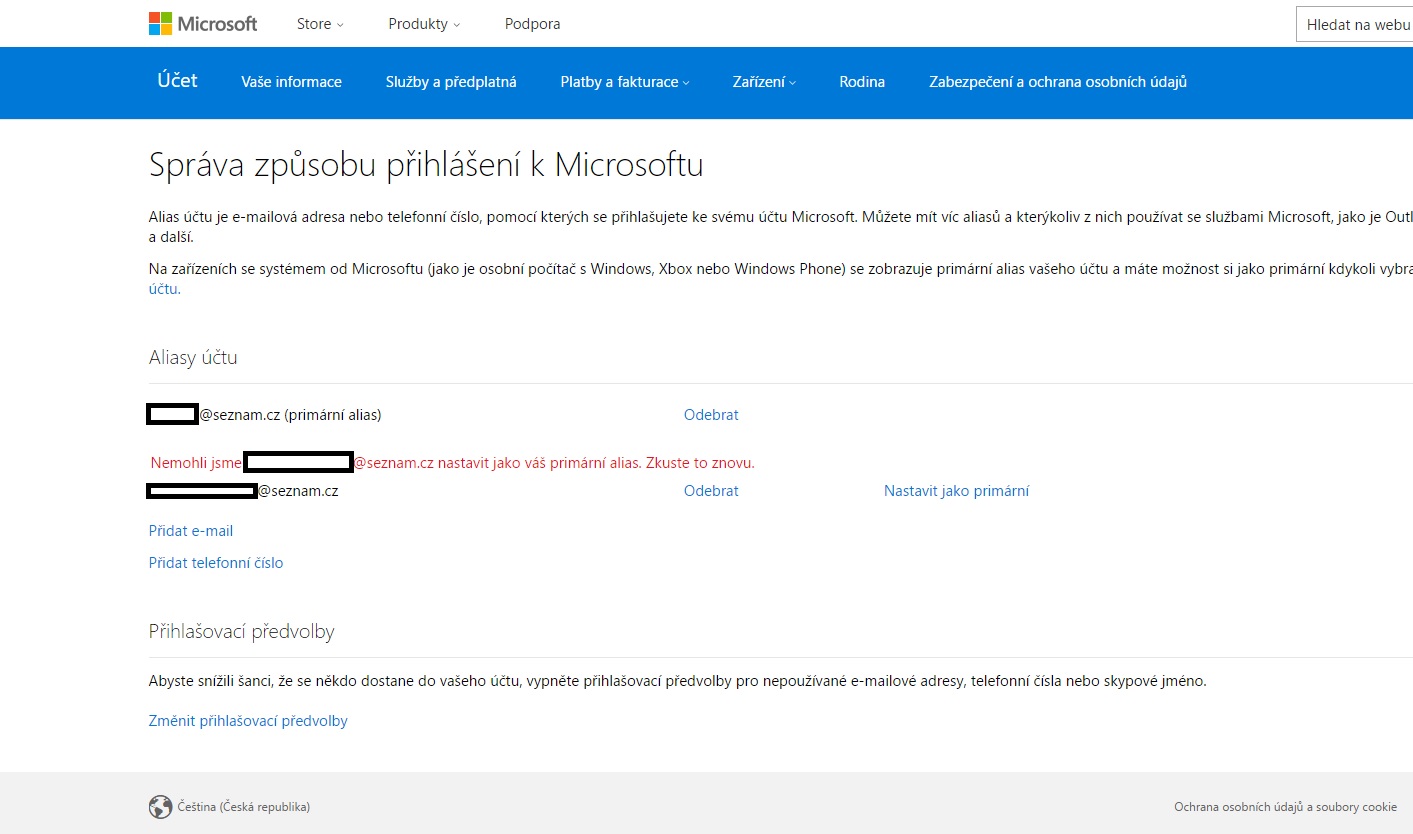The image size is (1413, 834).
Task: Remove the primary alias with Odebrat
Action: point(711,415)
